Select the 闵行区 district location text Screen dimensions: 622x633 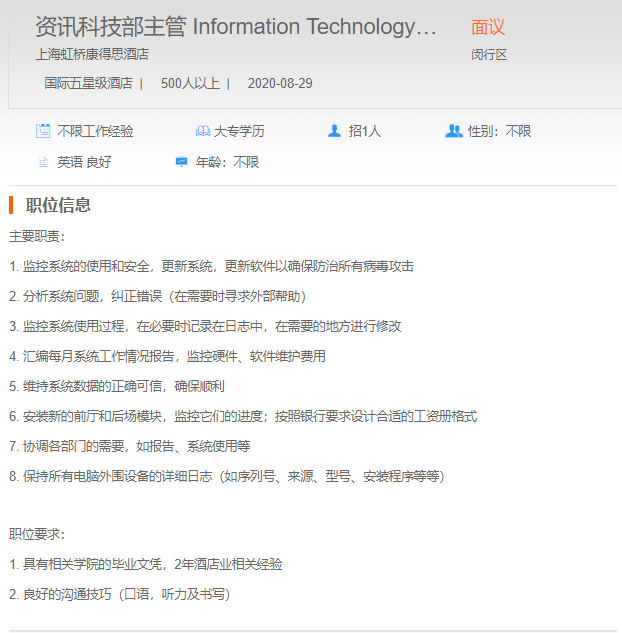coord(489,54)
